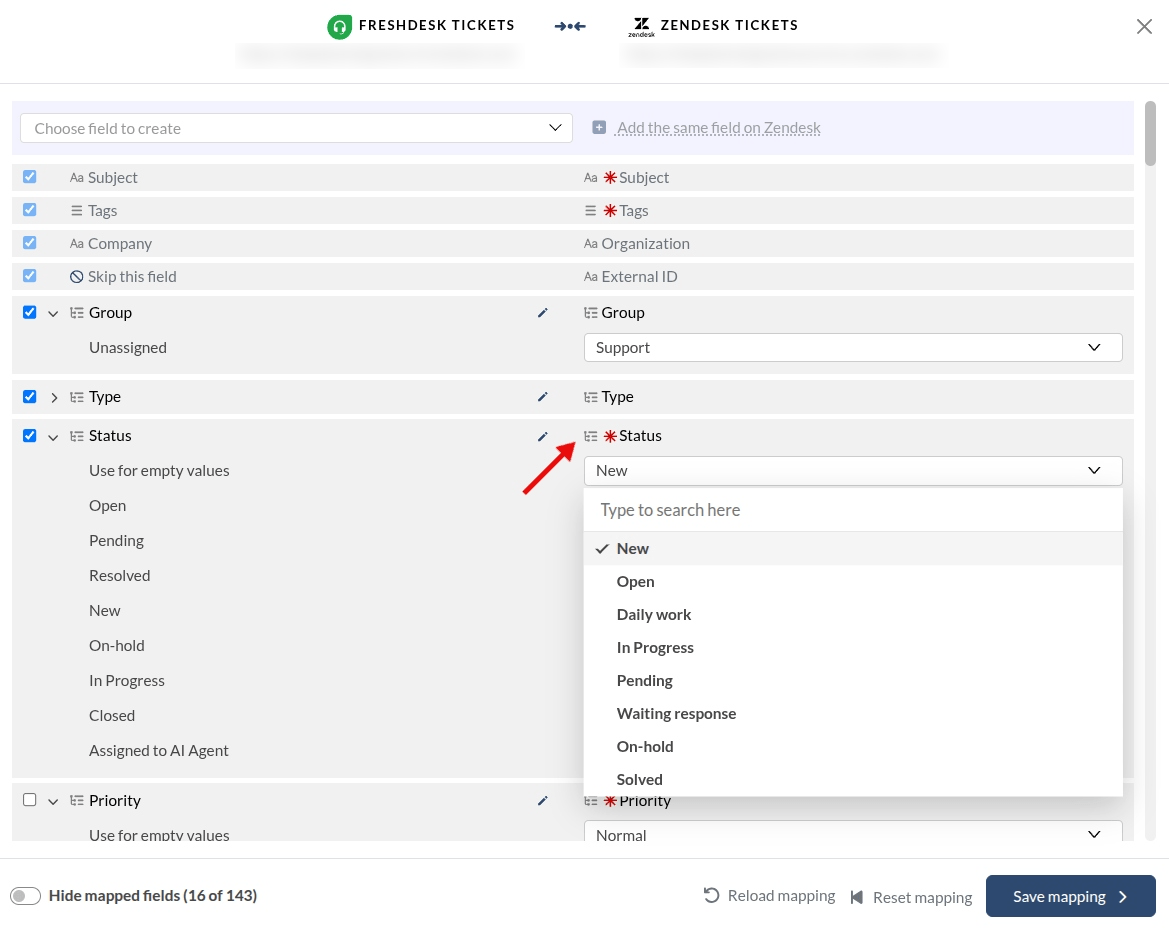This screenshot has width=1169, height=929.
Task: Edit the Group field with pencil icon
Action: coord(543,313)
